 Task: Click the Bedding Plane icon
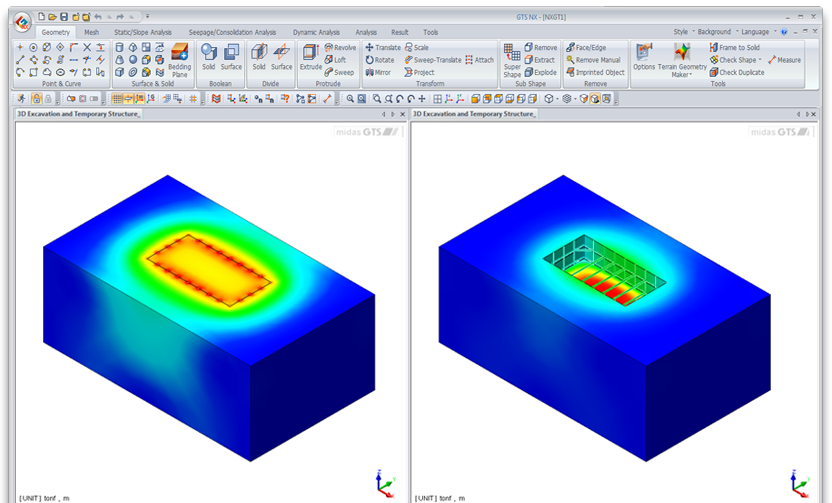coord(180,58)
